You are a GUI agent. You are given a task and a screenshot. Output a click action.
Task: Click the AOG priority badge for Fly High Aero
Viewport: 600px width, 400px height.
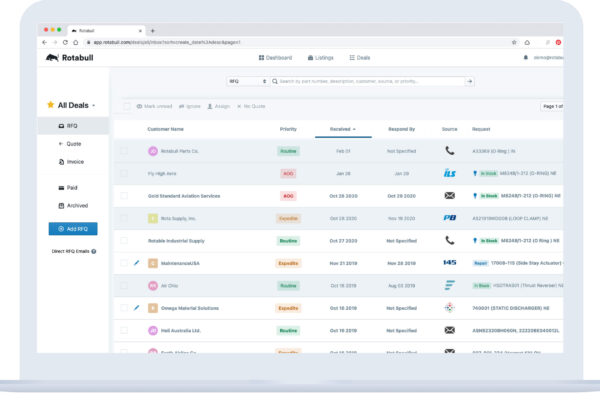[288, 173]
